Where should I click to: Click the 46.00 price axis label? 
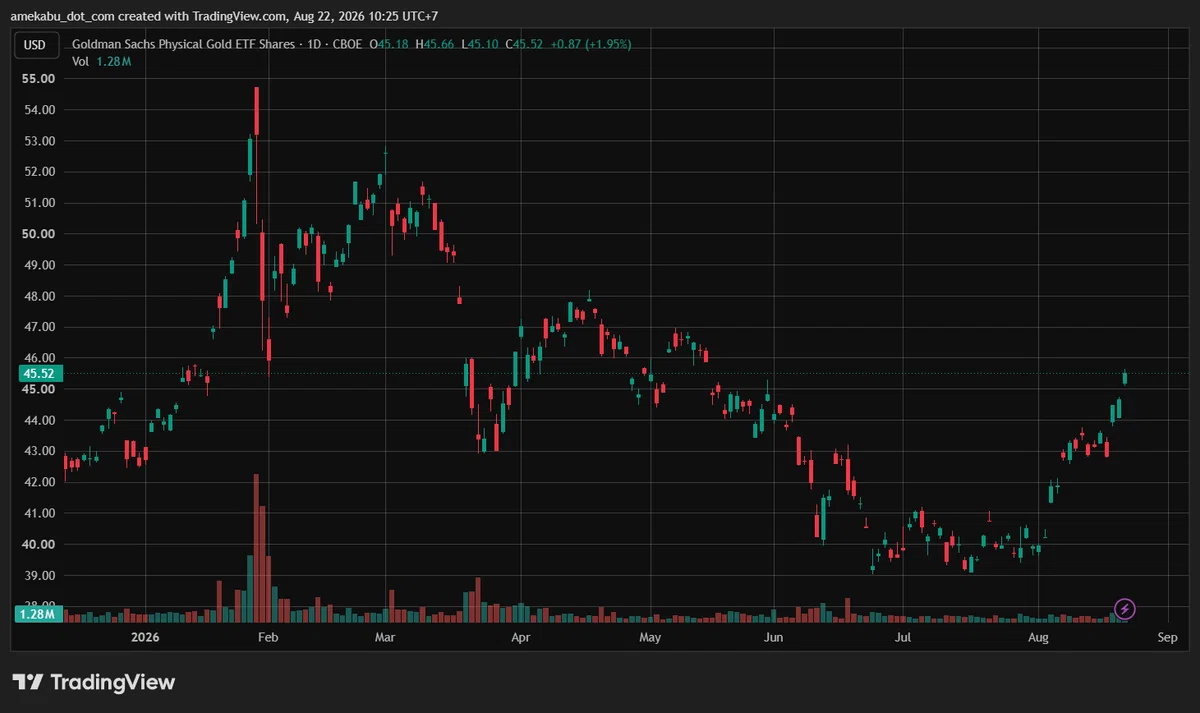coord(39,358)
